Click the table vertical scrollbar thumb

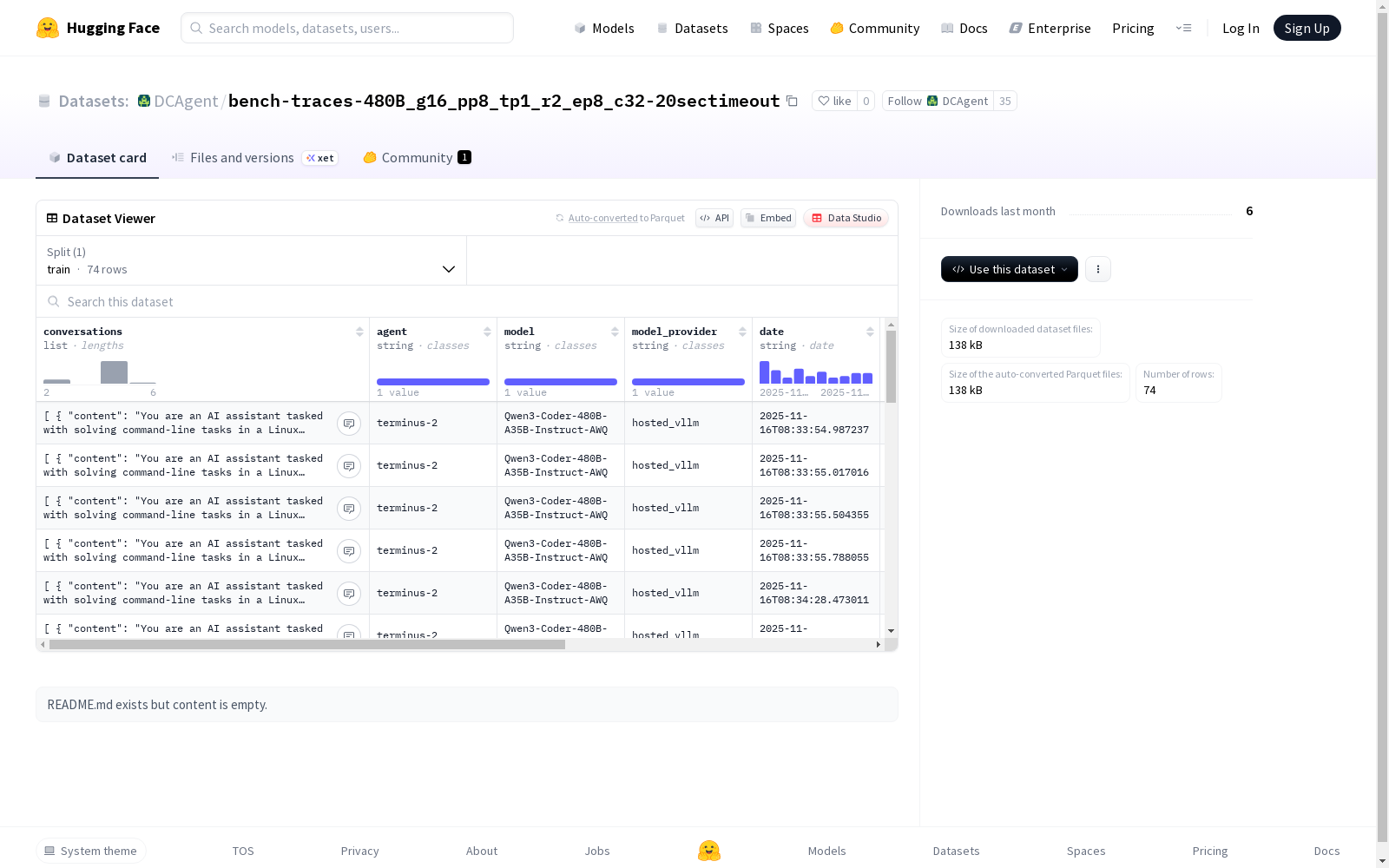891,366
